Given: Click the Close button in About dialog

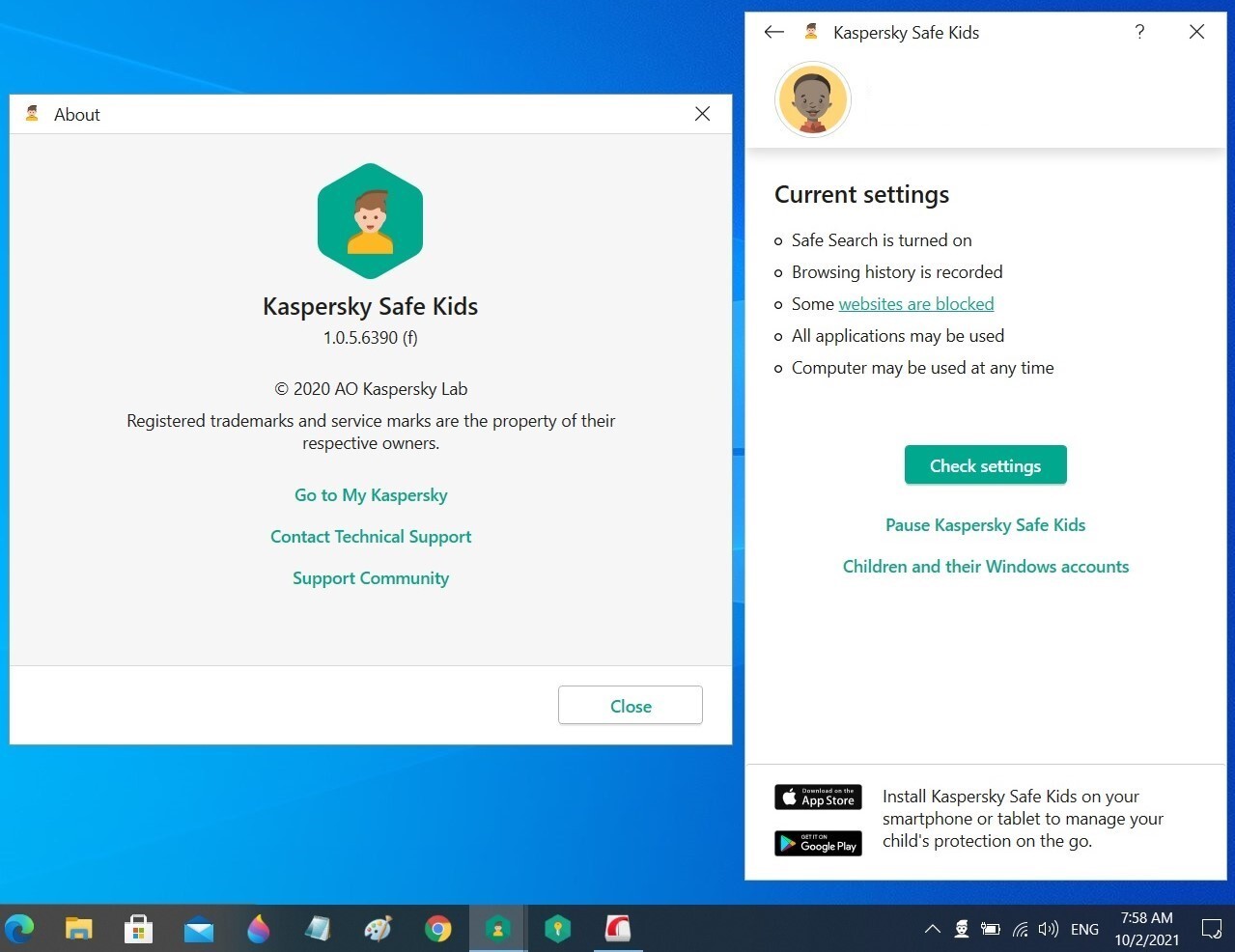Looking at the screenshot, I should pos(631,706).
